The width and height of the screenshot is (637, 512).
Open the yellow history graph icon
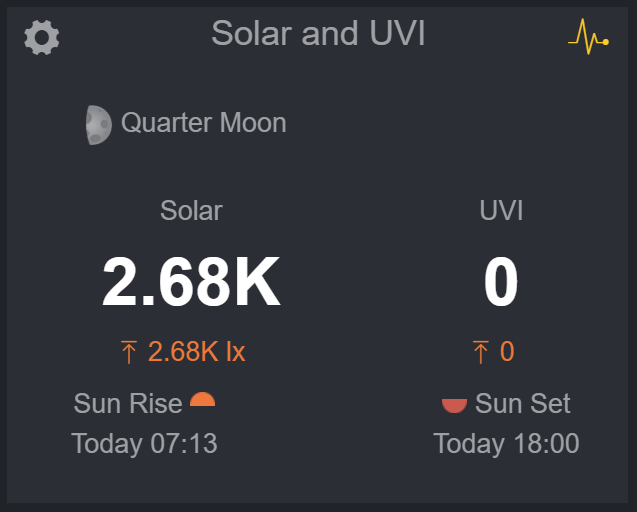pos(588,38)
